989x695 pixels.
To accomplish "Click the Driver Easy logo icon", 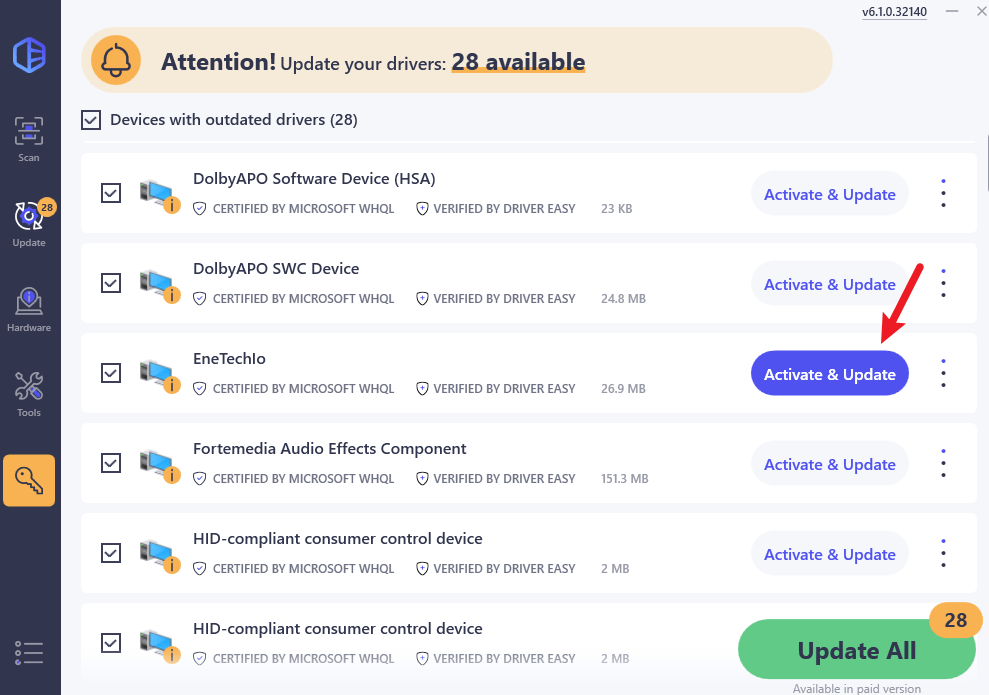I will pos(29,55).
